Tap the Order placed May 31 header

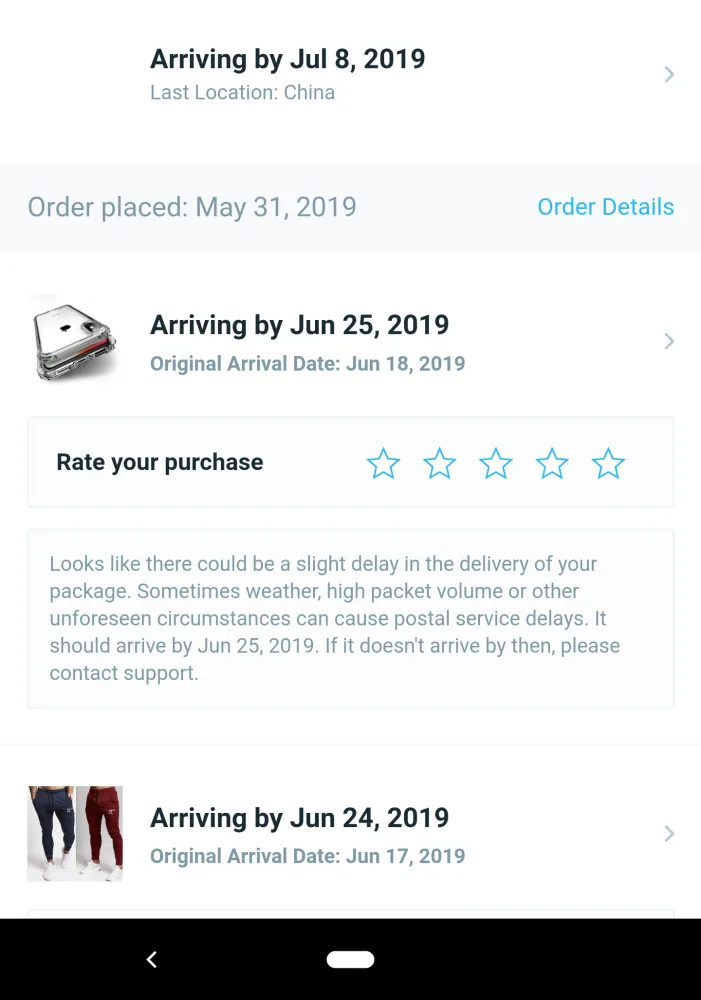pos(192,207)
